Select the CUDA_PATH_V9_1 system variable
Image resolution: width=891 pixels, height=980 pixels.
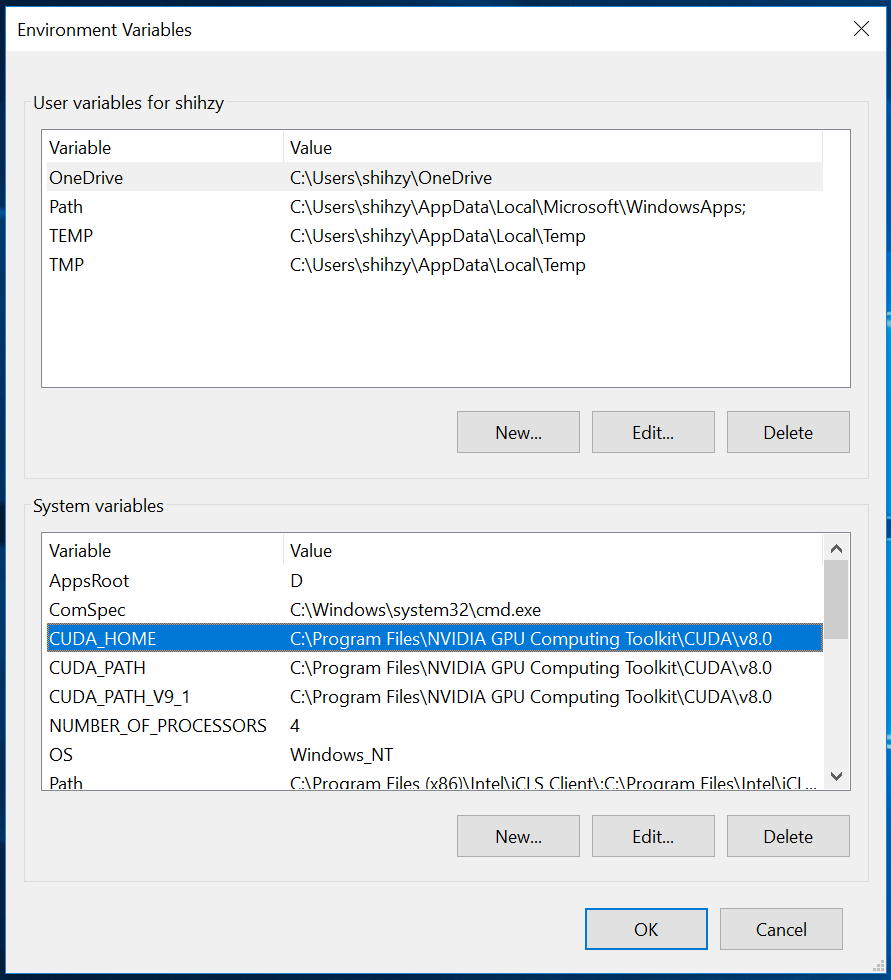[x=435, y=696]
